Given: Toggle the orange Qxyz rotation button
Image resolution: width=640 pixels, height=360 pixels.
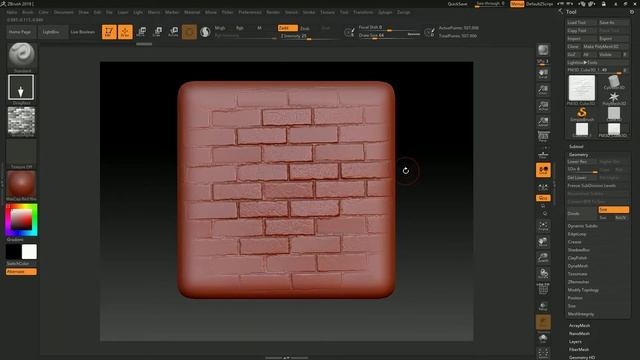Looking at the screenshot, I should (x=543, y=198).
